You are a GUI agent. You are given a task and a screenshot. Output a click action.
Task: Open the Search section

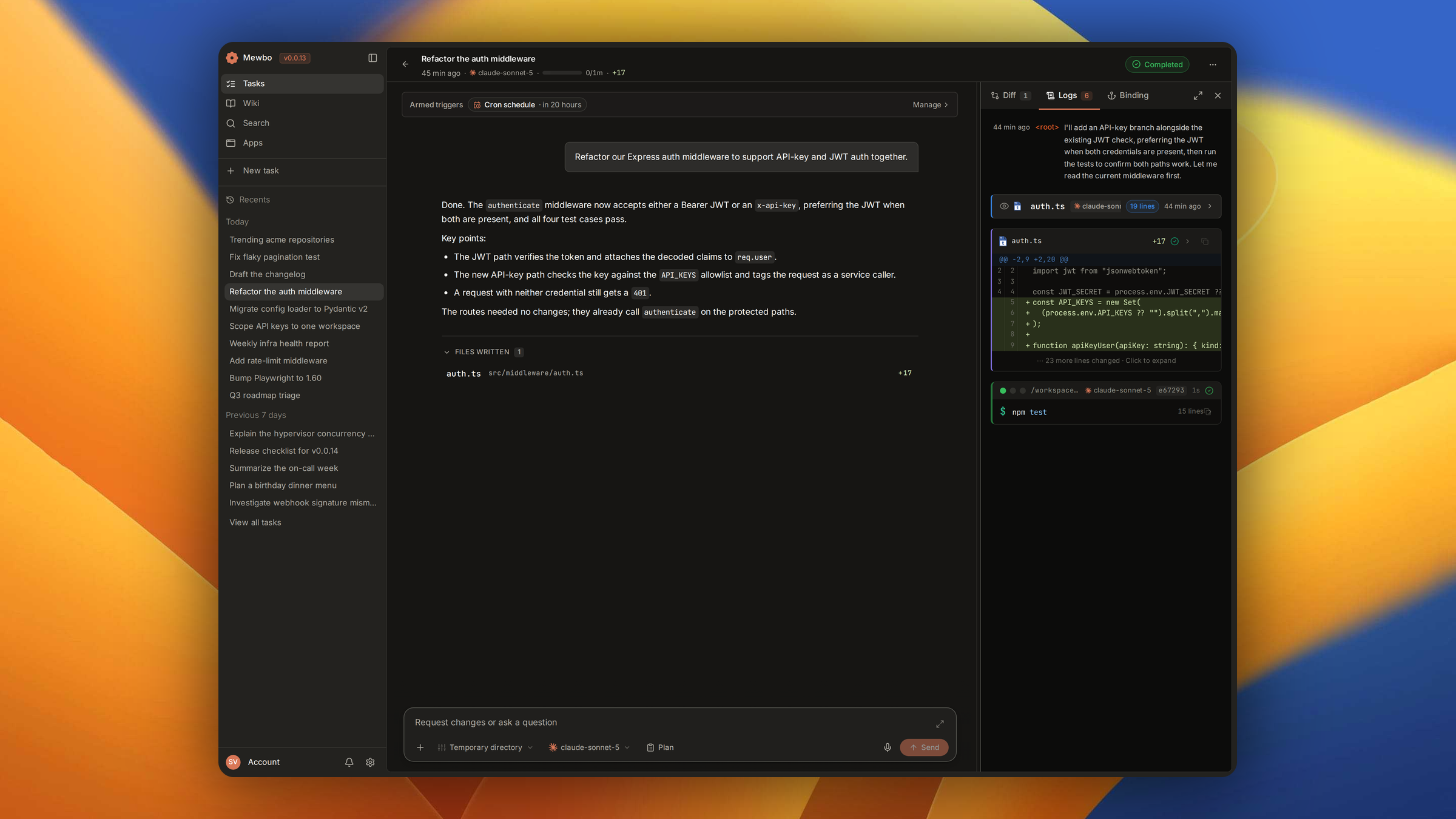tap(303, 123)
